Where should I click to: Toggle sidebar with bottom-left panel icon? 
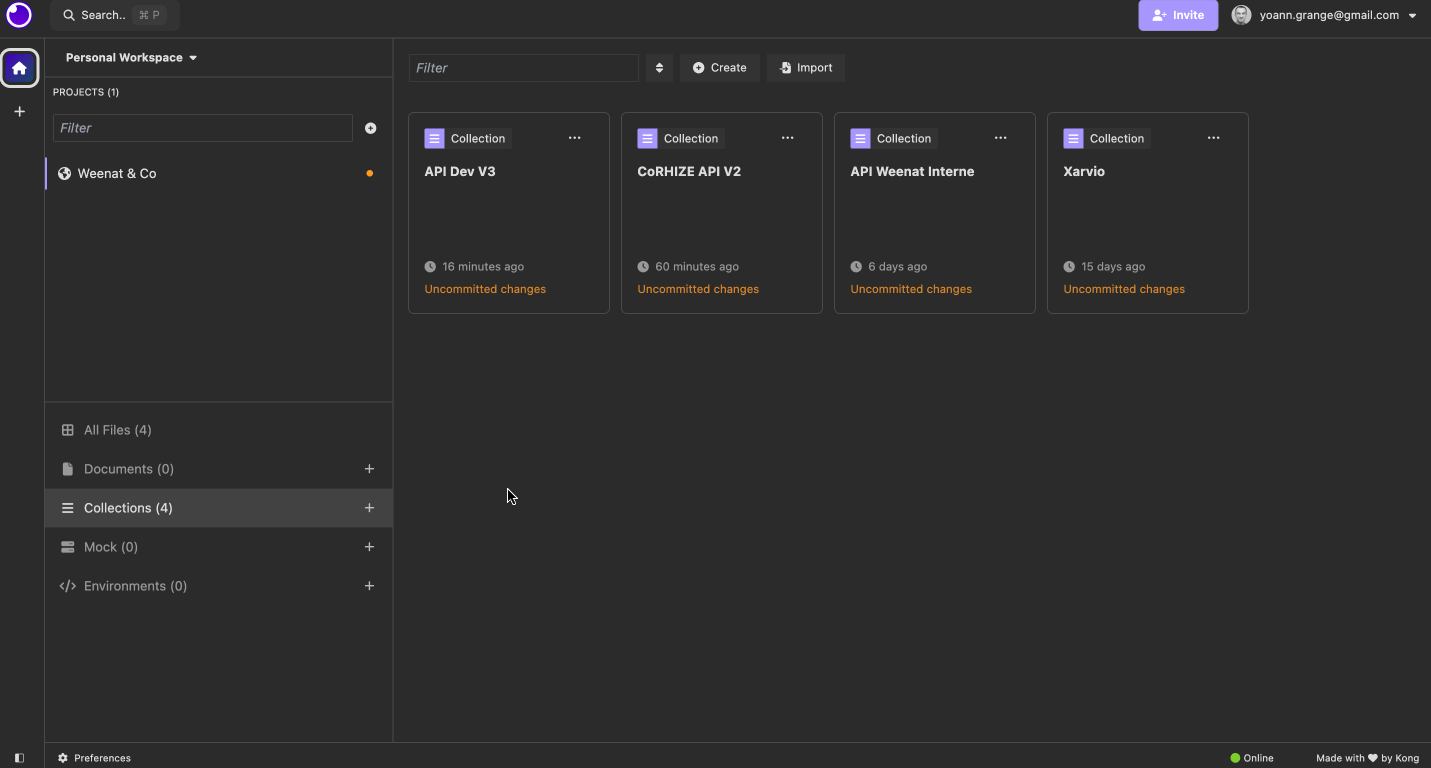tap(19, 758)
